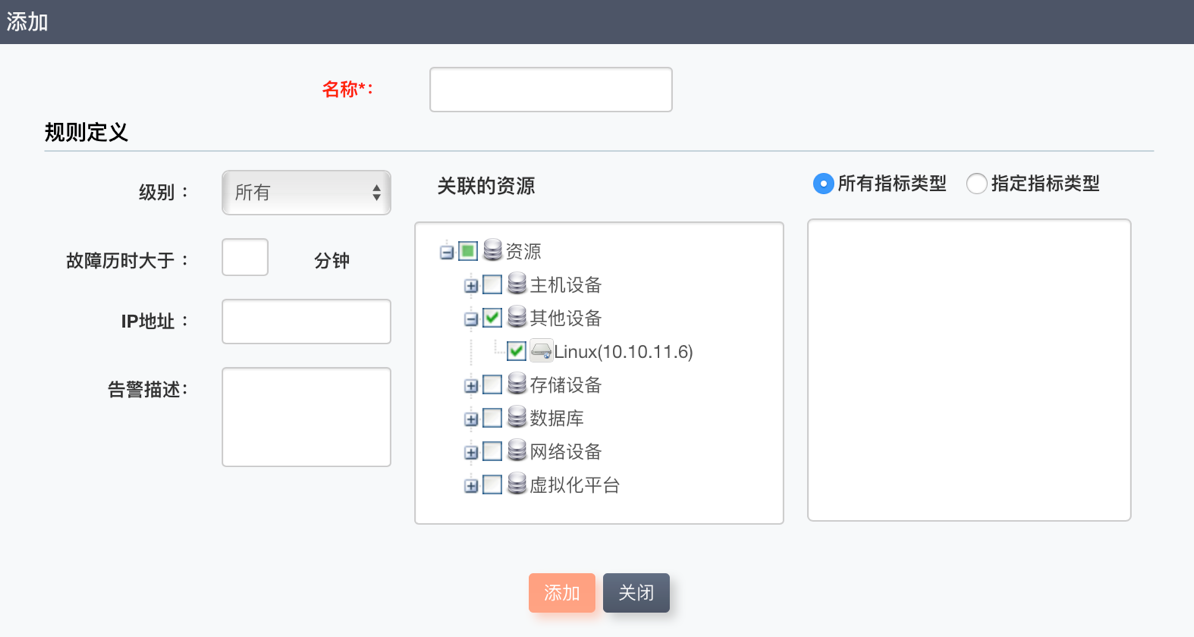The image size is (1194, 637).
Task: Click the 其他设备 database icon
Action: (x=516, y=317)
